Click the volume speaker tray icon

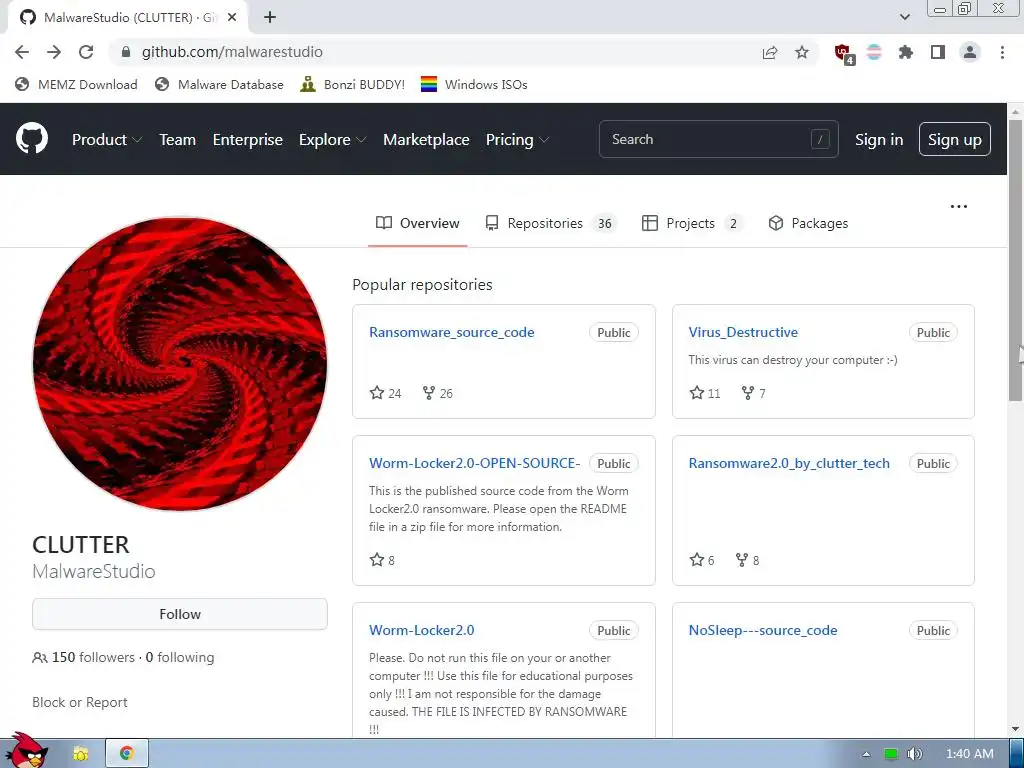pyautogui.click(x=915, y=754)
